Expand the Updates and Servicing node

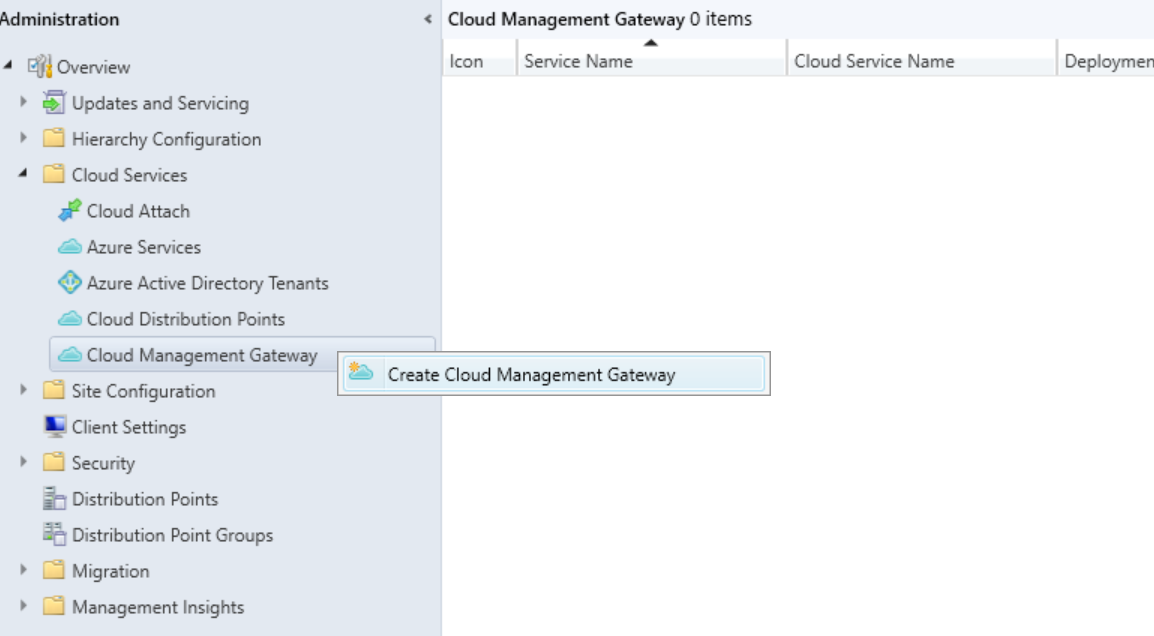pos(23,102)
